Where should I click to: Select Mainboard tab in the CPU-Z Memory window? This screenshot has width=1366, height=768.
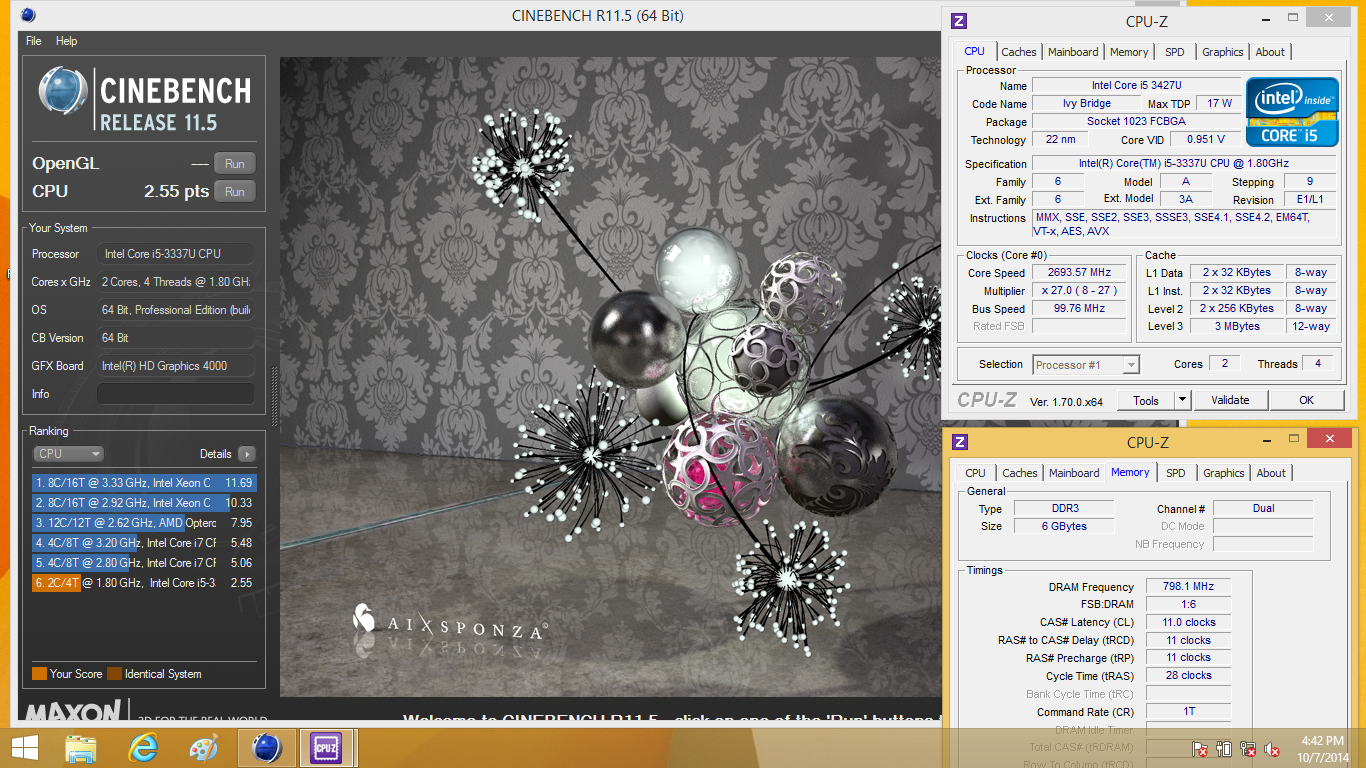[x=1074, y=473]
